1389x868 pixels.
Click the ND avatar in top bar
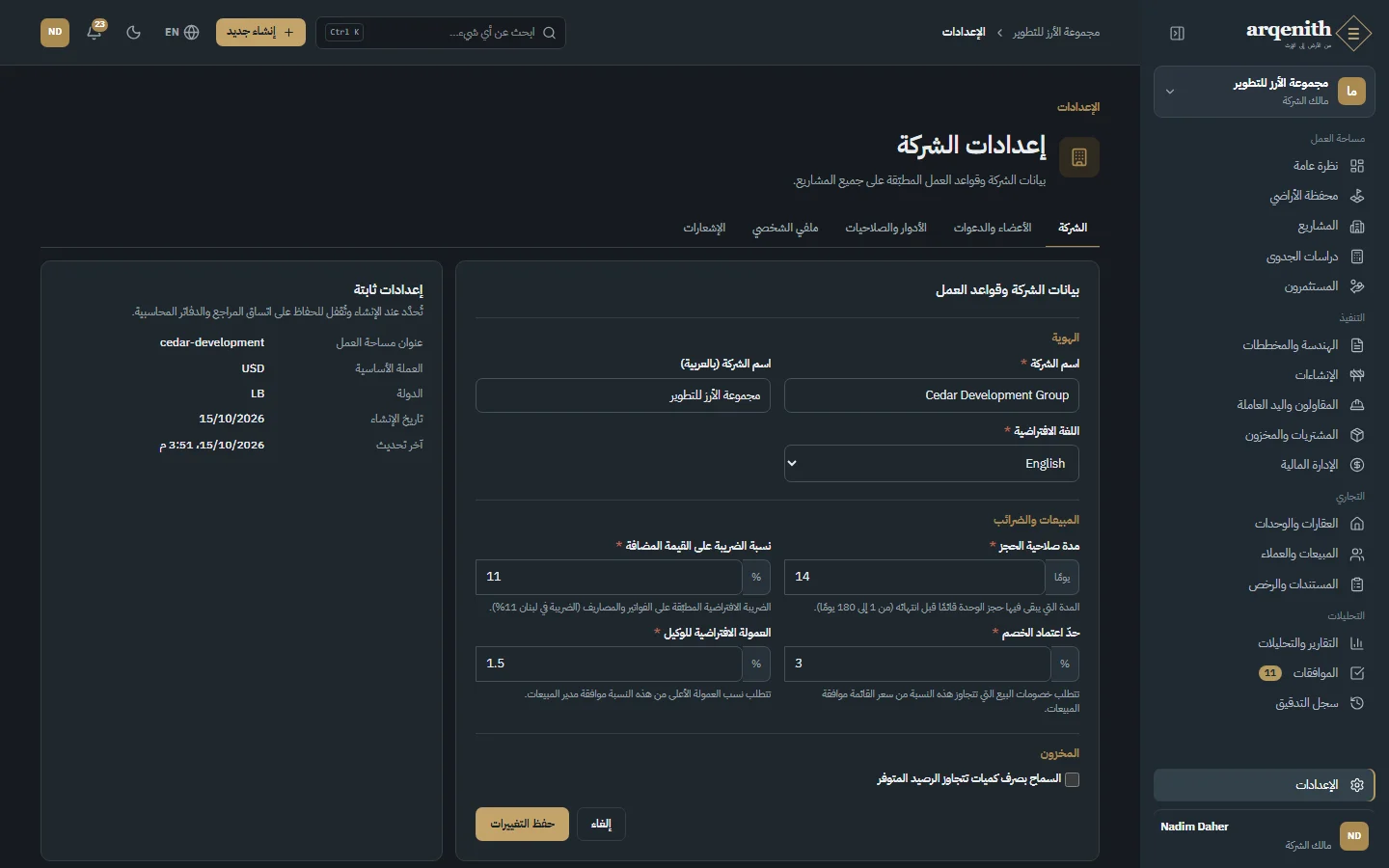55,32
